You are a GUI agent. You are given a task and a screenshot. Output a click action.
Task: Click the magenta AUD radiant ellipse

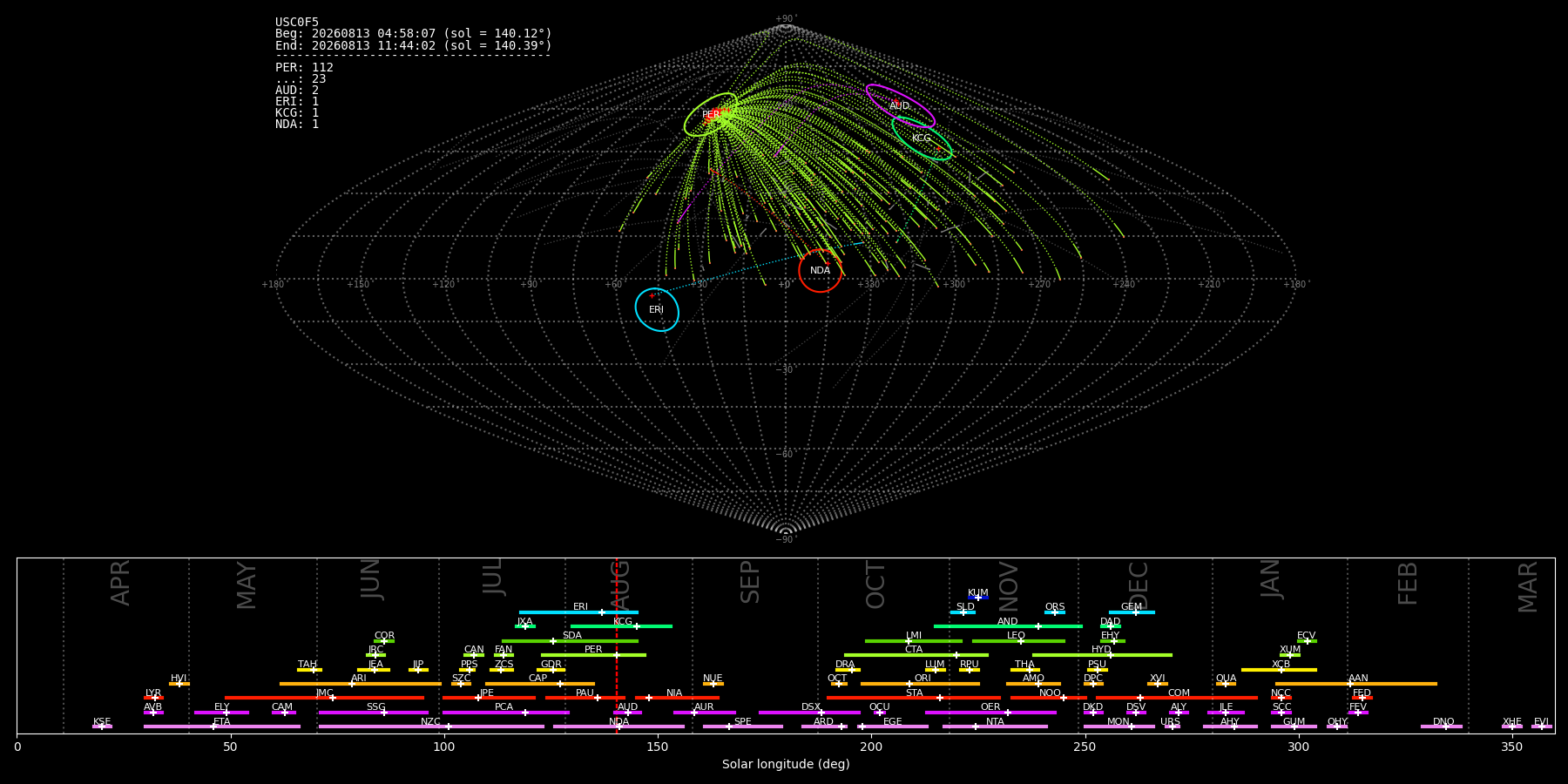click(x=900, y=106)
